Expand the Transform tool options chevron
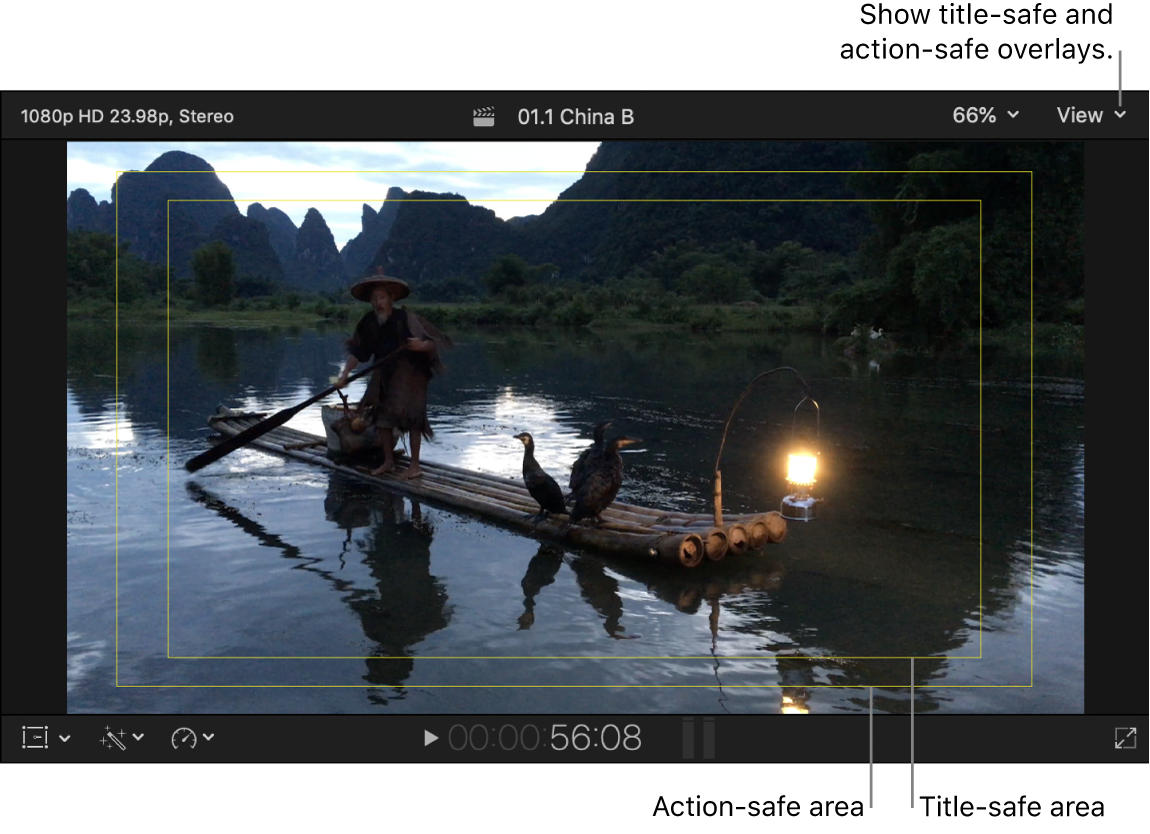 point(64,738)
